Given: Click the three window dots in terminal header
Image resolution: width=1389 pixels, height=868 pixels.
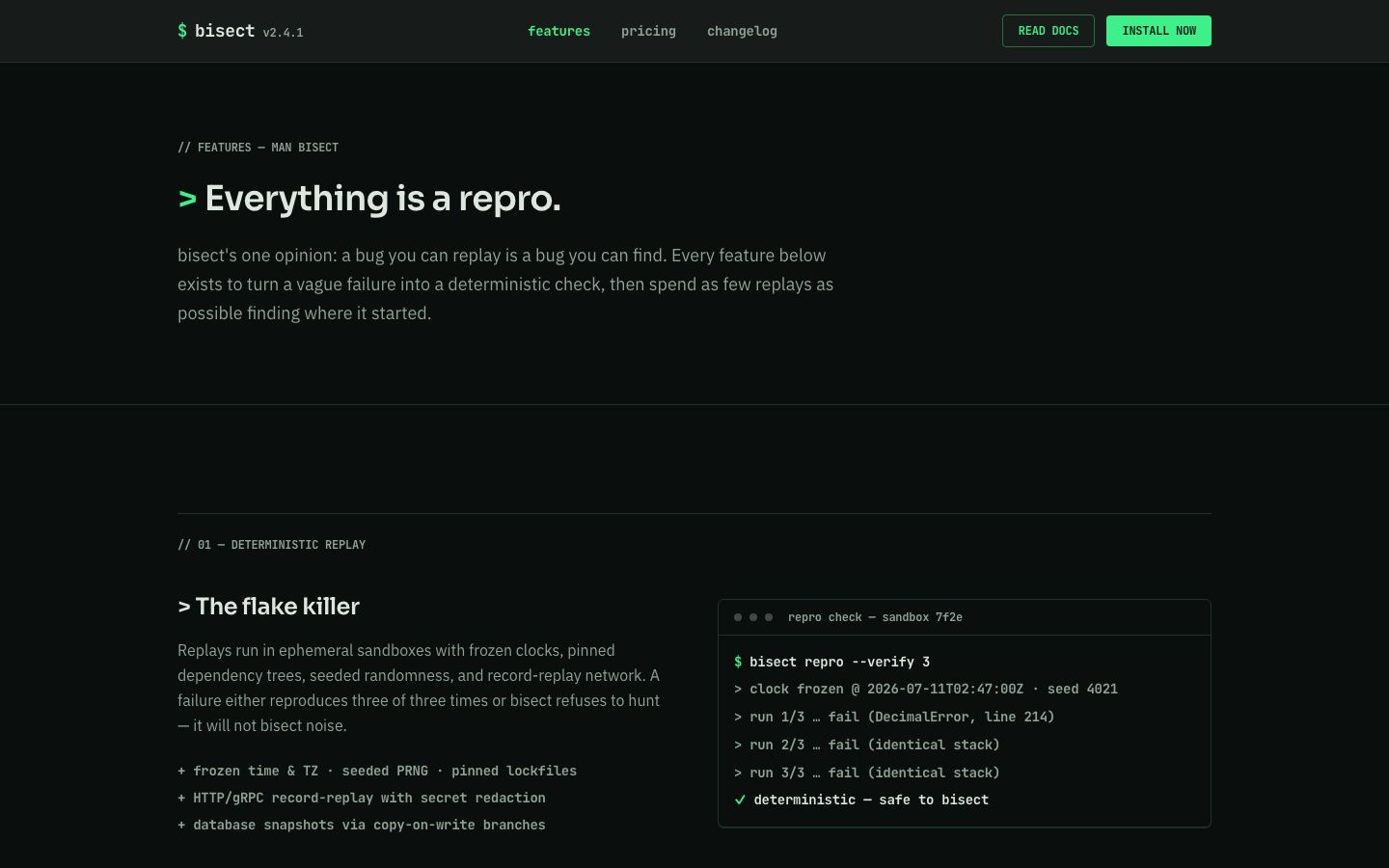Looking at the screenshot, I should 753,617.
